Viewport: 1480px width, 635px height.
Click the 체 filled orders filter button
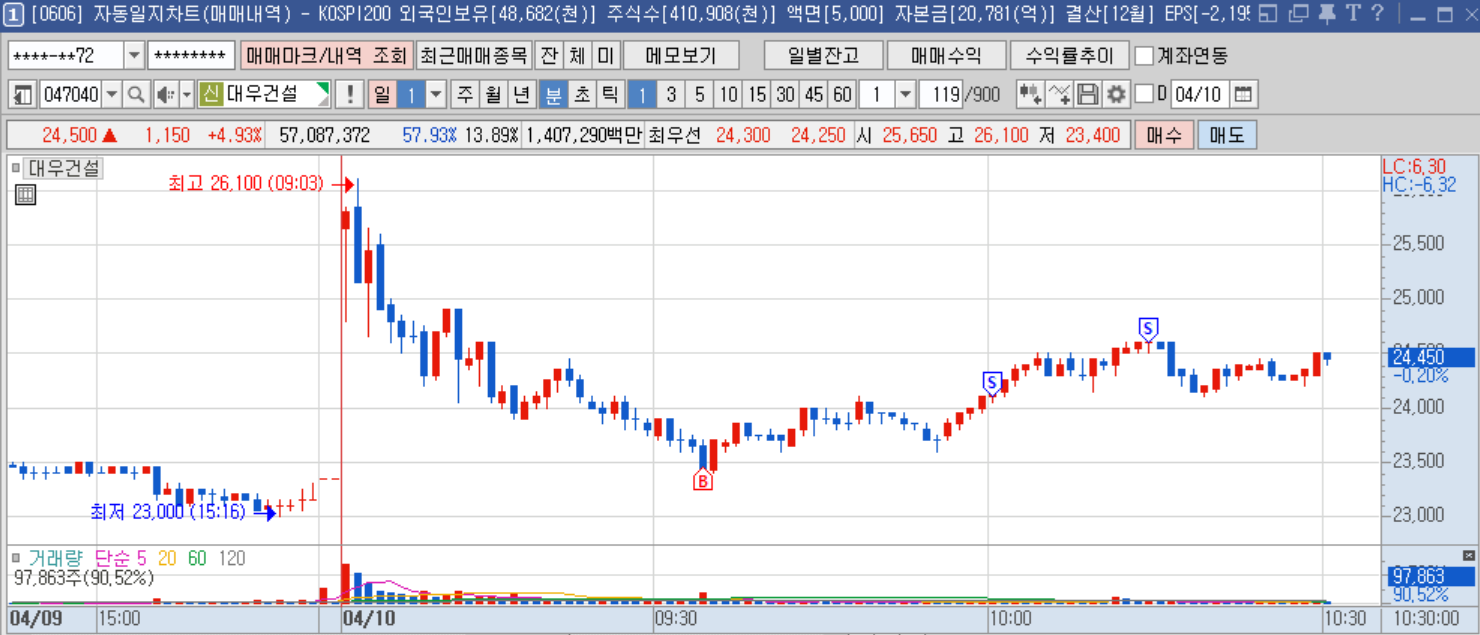pos(578,55)
